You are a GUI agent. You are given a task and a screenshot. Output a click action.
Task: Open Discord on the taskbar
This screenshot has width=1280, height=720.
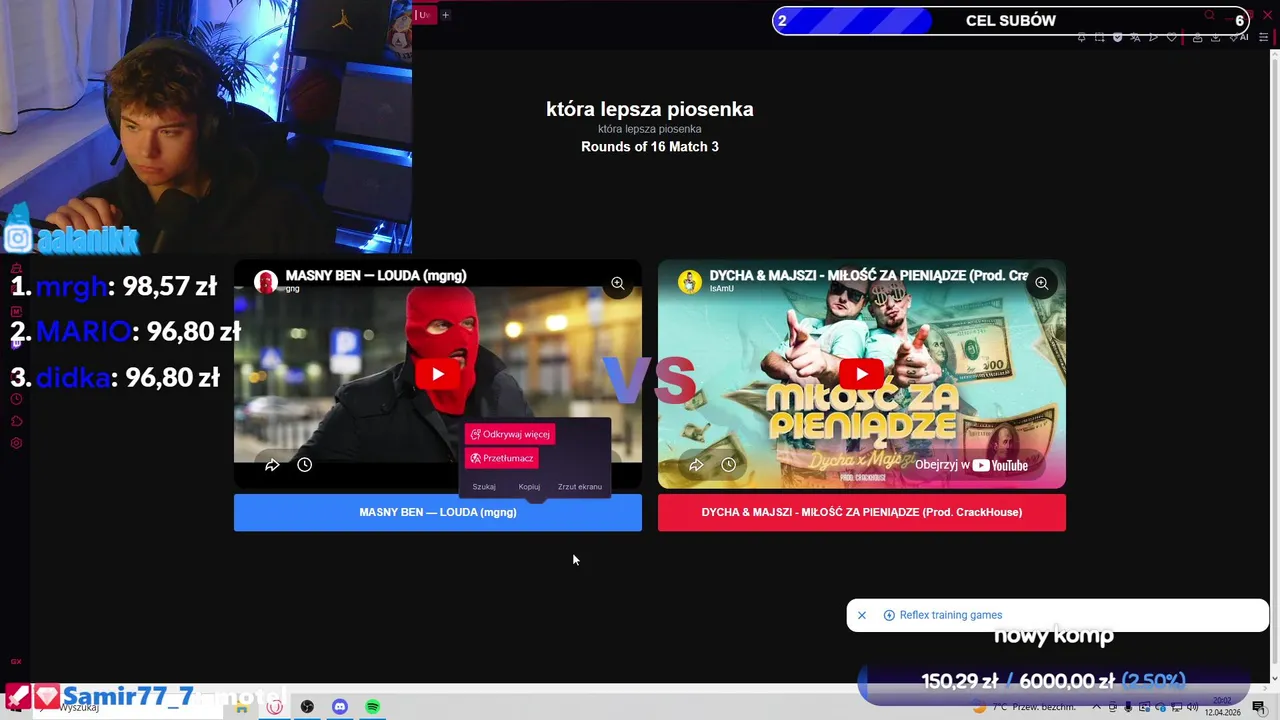click(340, 707)
